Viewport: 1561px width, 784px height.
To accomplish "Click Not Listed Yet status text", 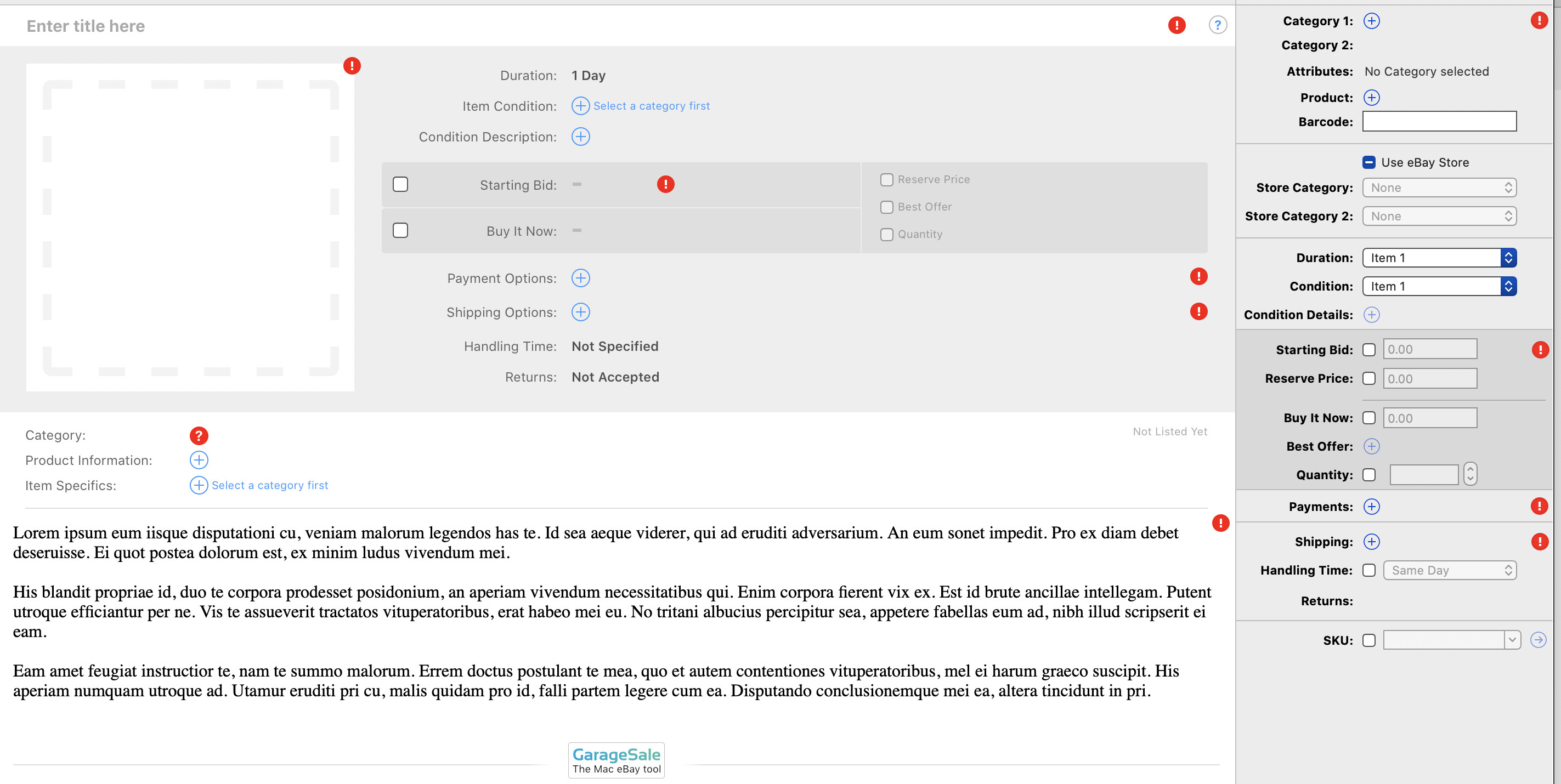I will [1169, 431].
